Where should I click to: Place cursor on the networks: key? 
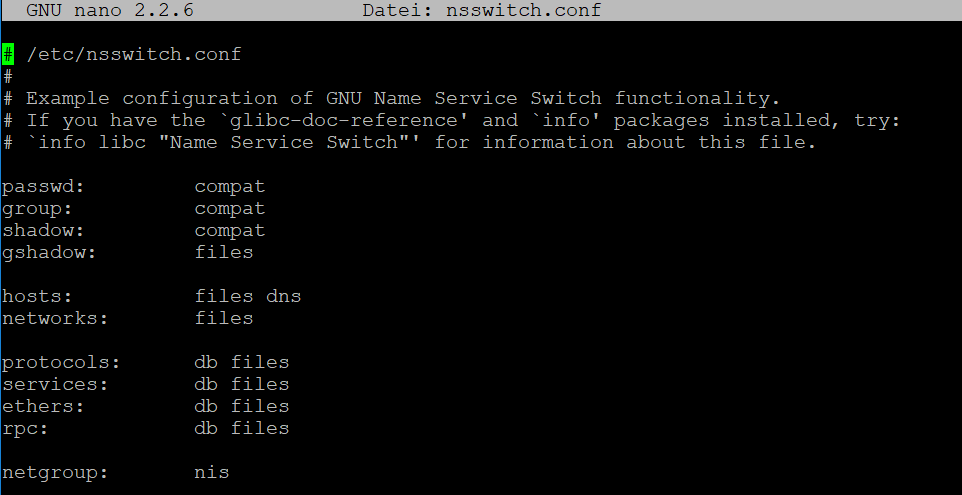click(55, 318)
